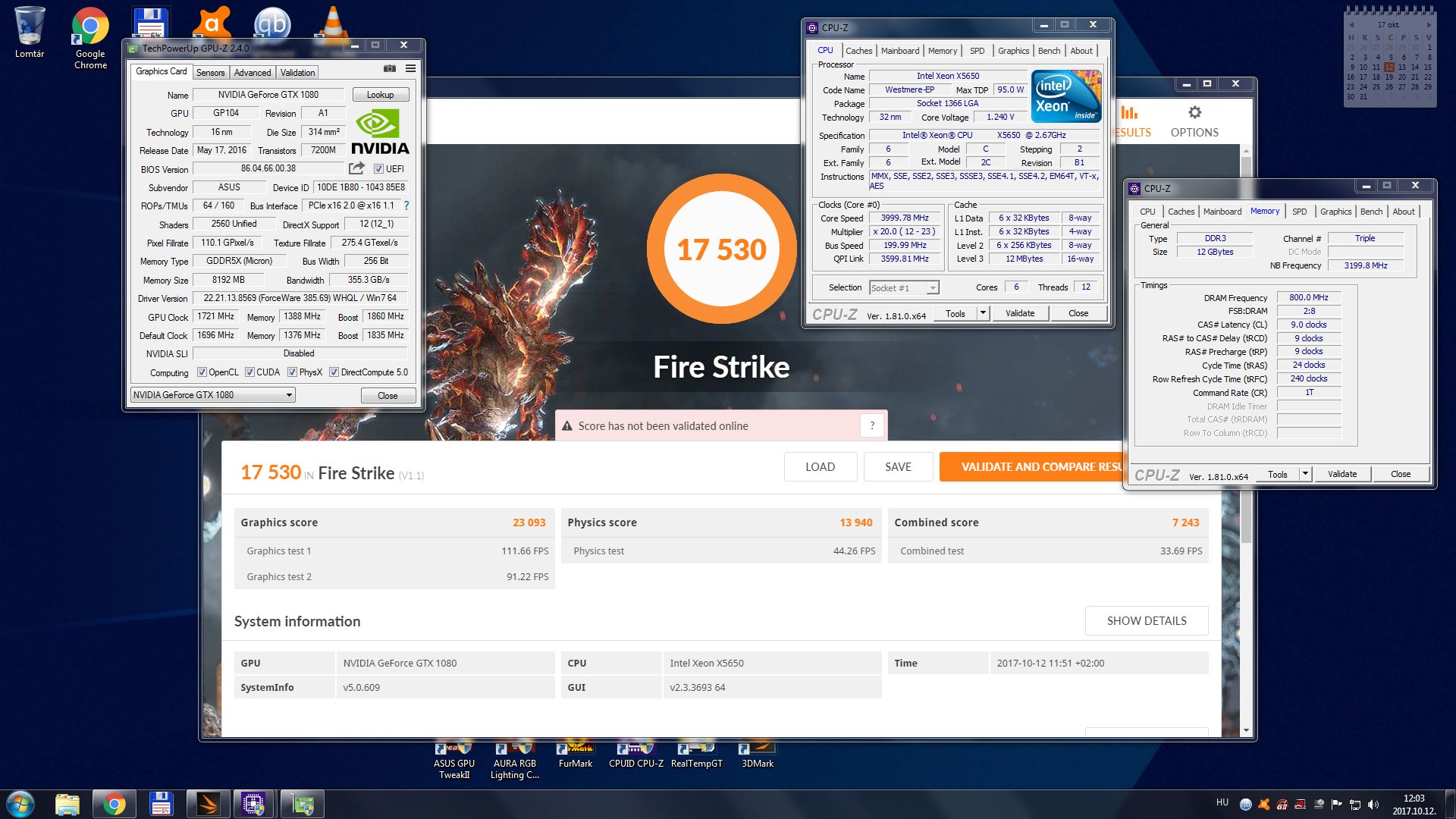Click the SHOW DETAILS button
This screenshot has width=1456, height=819.
point(1146,620)
